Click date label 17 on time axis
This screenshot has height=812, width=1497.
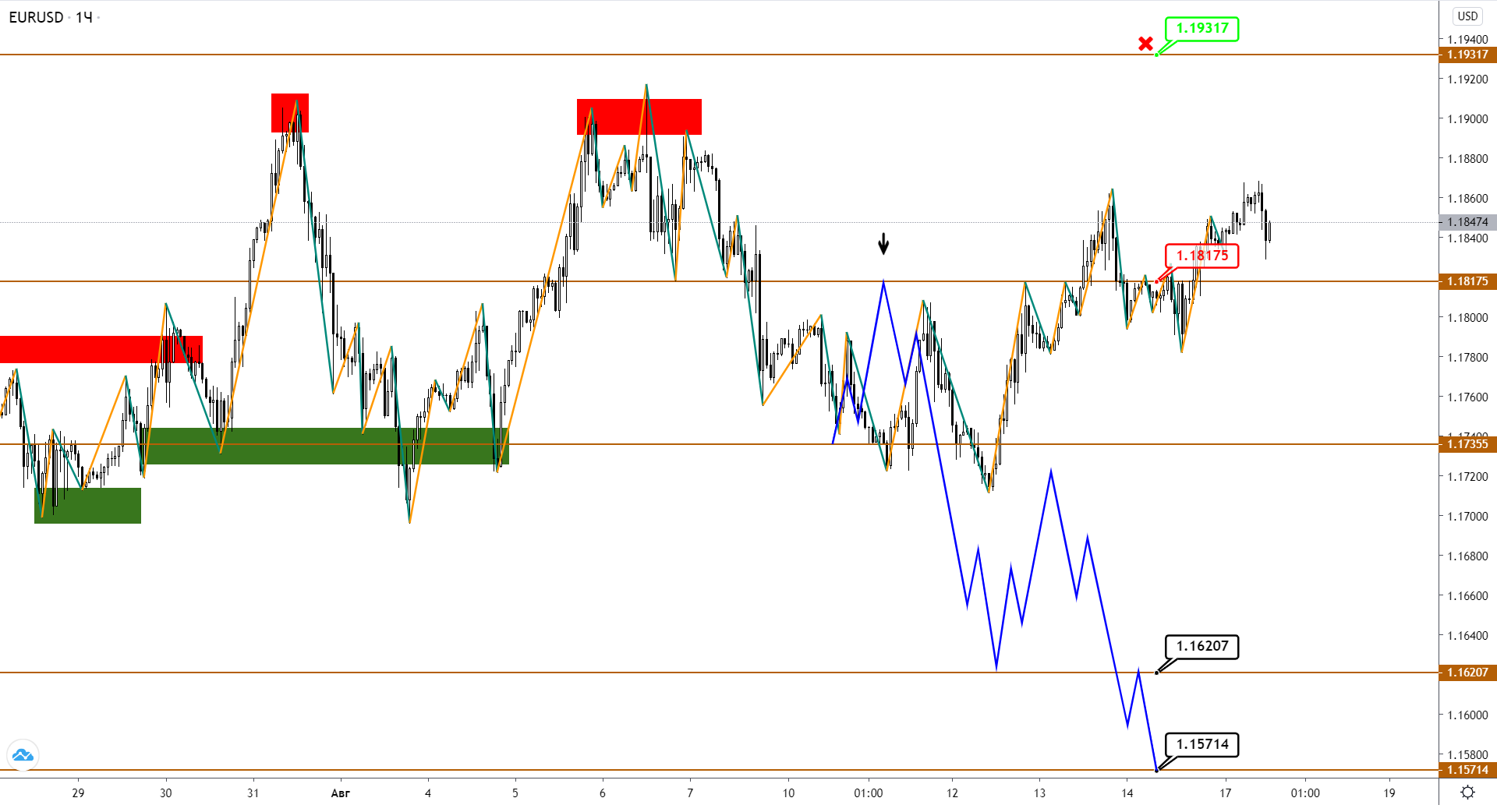[x=1226, y=793]
